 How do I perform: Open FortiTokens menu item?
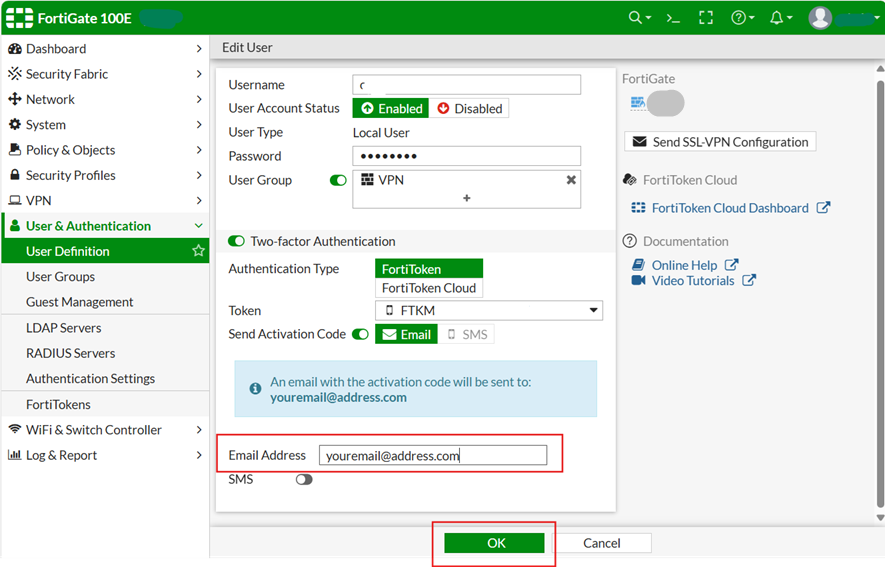106,405
